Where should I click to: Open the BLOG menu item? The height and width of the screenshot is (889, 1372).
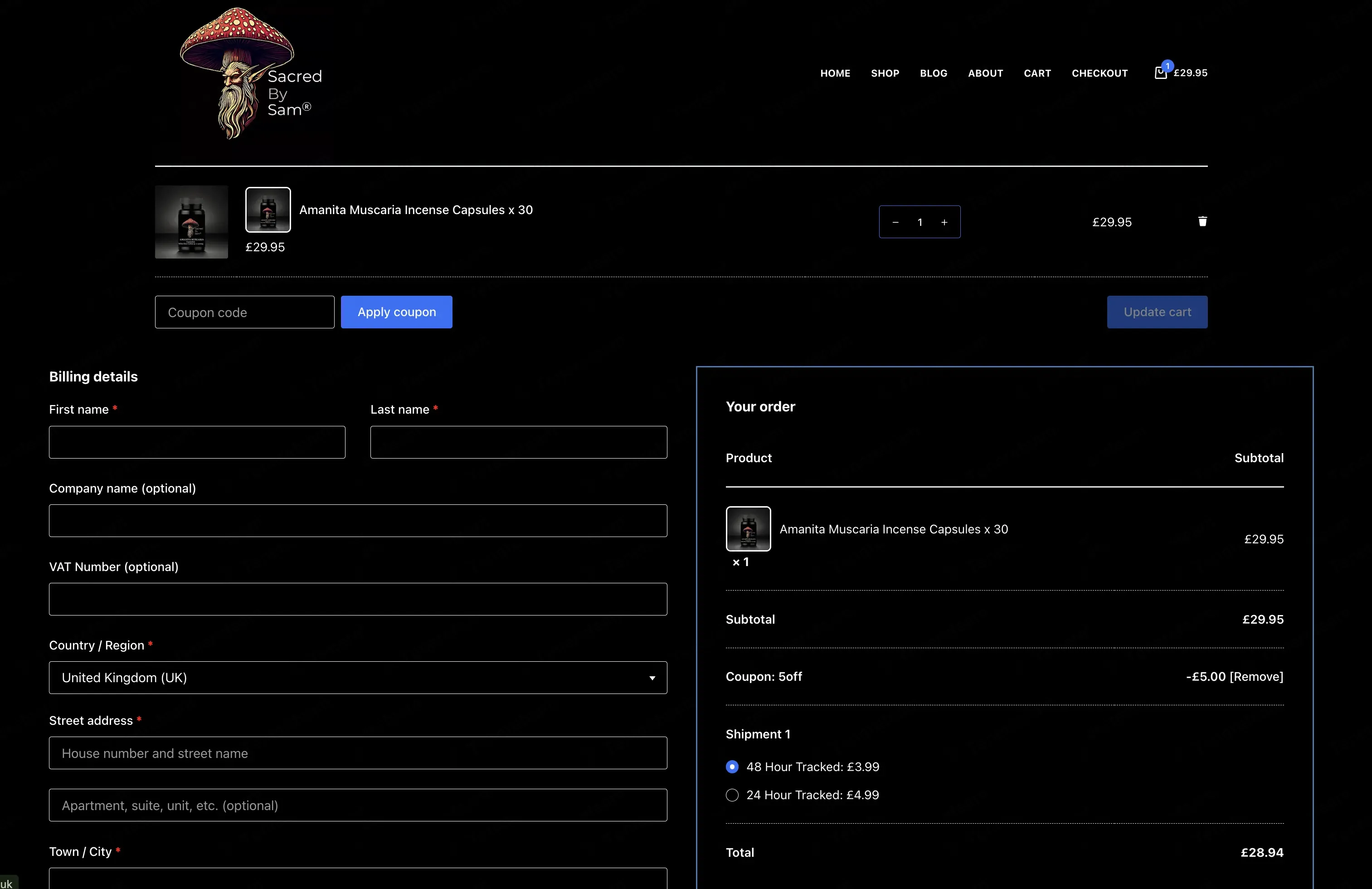click(x=933, y=73)
